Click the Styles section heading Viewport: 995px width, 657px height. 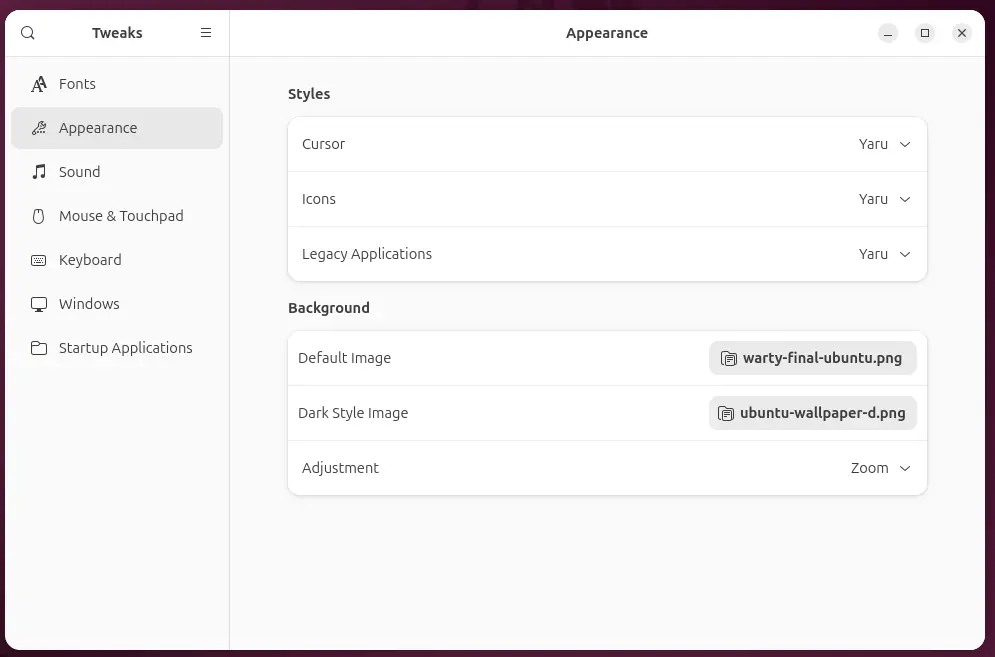click(309, 94)
